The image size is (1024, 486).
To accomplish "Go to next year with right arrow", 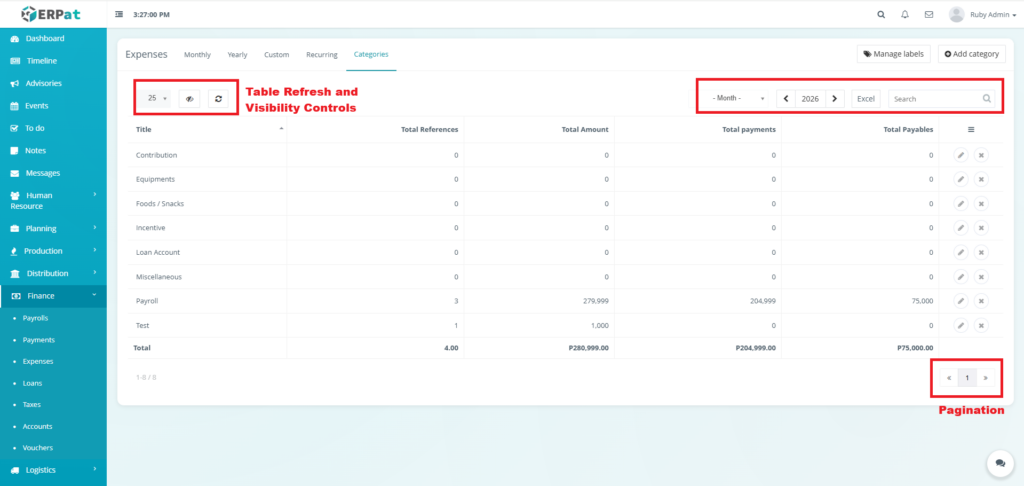I will tap(836, 99).
